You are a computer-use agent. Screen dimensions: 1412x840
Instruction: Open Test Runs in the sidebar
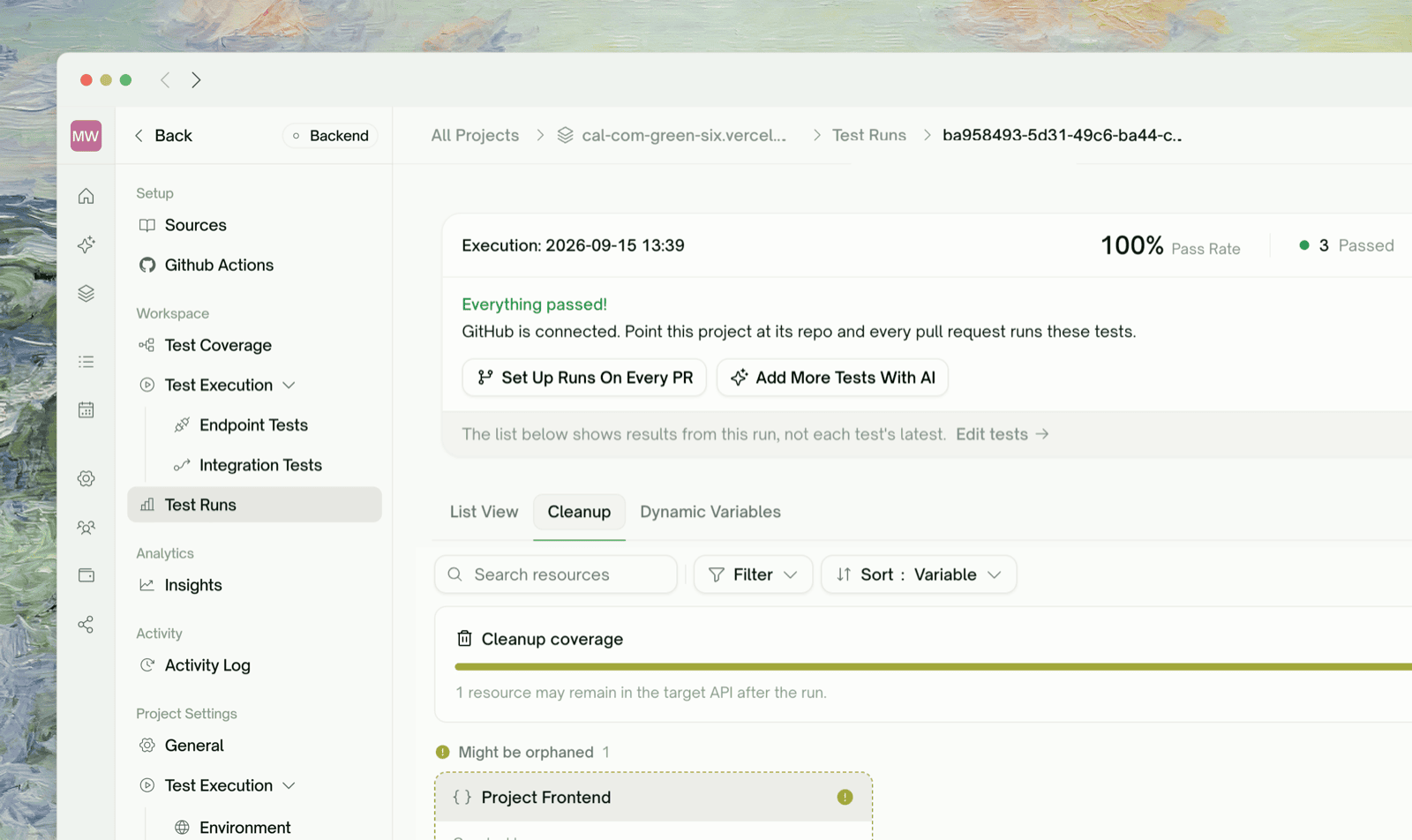pyautogui.click(x=254, y=505)
